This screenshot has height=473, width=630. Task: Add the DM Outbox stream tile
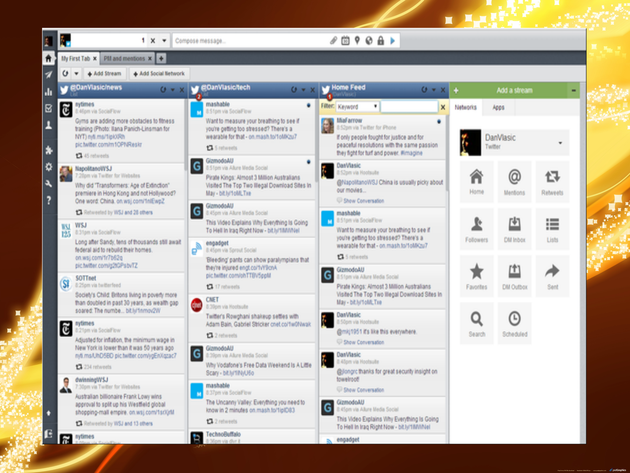(x=514, y=276)
